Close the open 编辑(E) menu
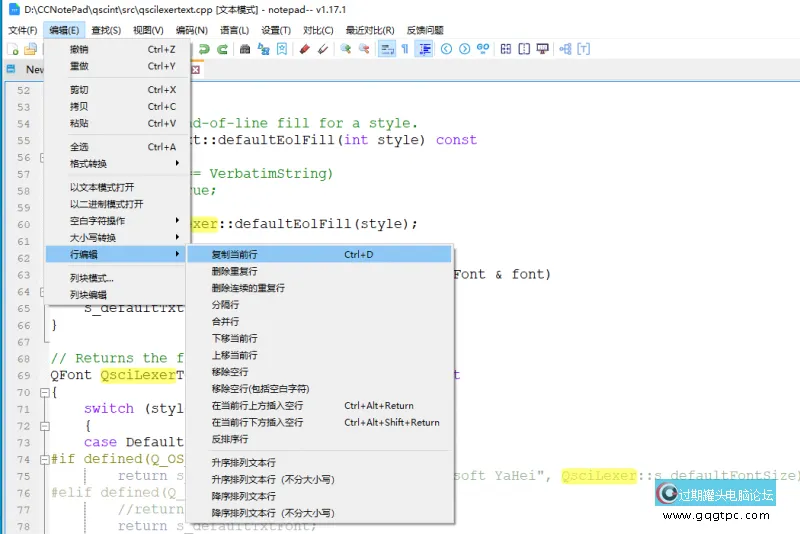Screen dimensions: 800x534 (64, 31)
